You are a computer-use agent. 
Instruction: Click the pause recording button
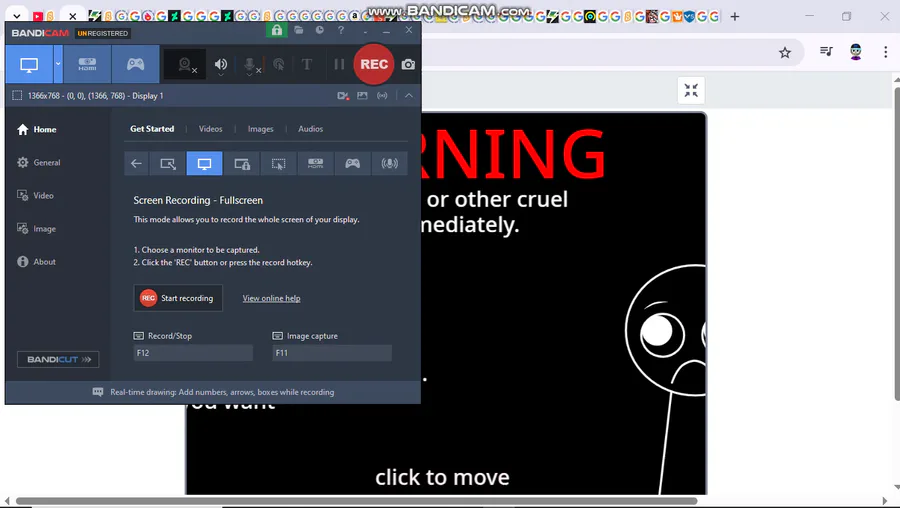click(x=339, y=64)
